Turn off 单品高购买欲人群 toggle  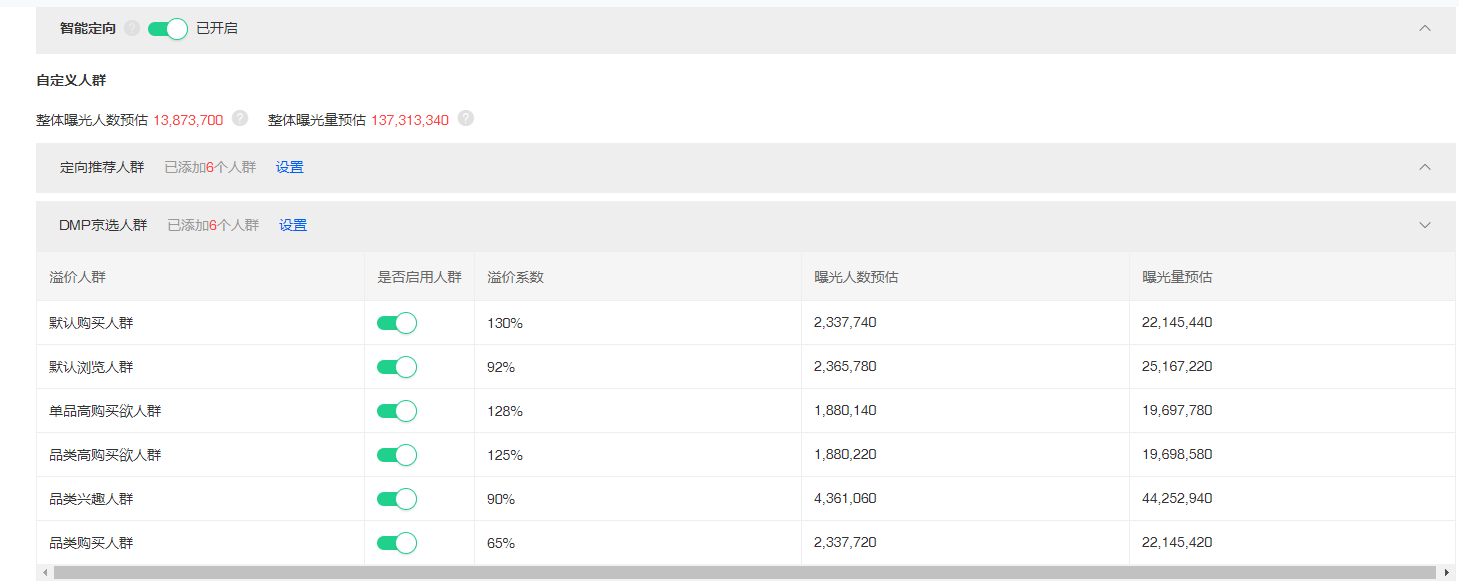click(x=396, y=411)
